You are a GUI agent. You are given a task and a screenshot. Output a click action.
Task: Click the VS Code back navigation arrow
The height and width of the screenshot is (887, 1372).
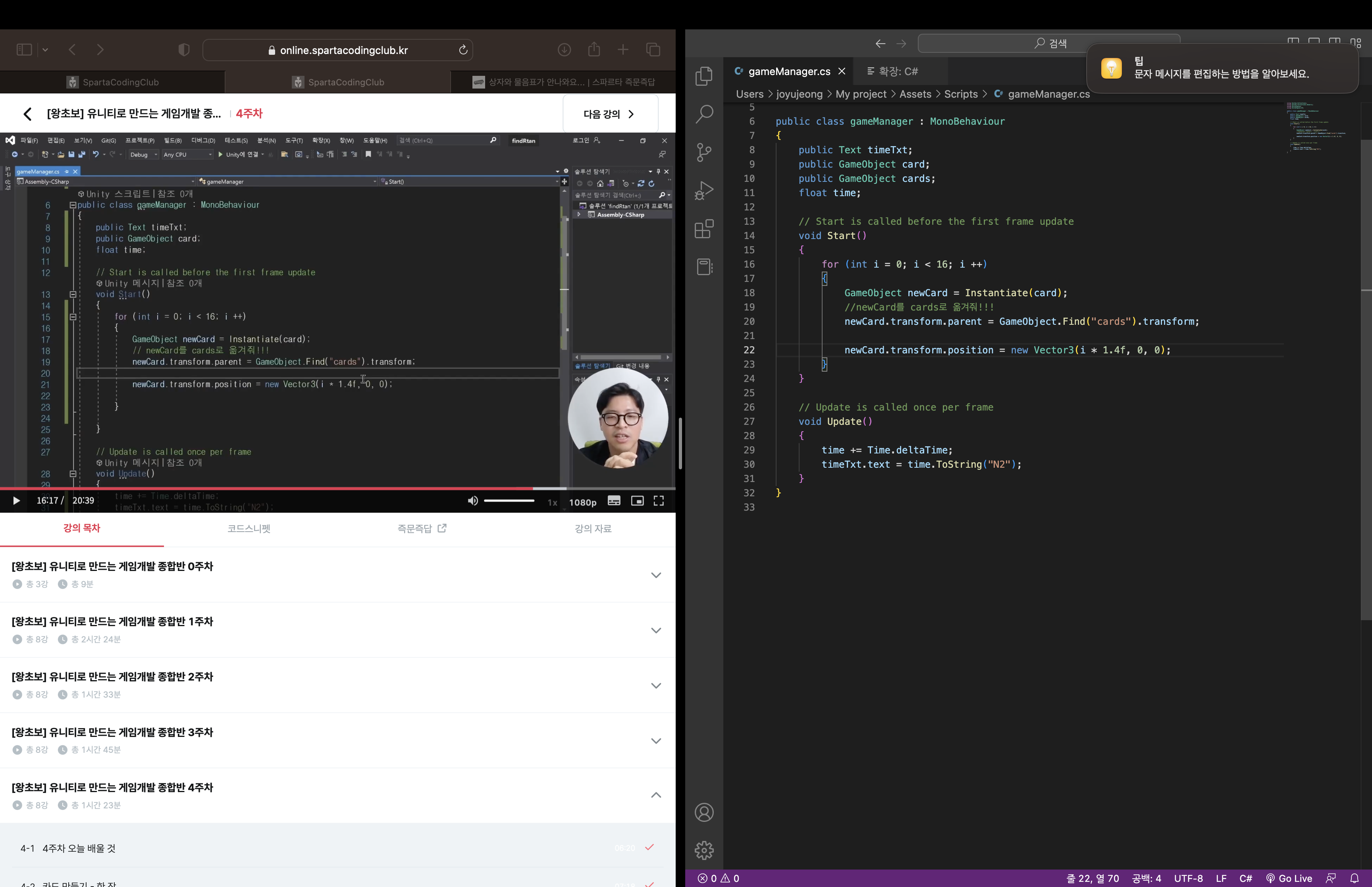880,43
